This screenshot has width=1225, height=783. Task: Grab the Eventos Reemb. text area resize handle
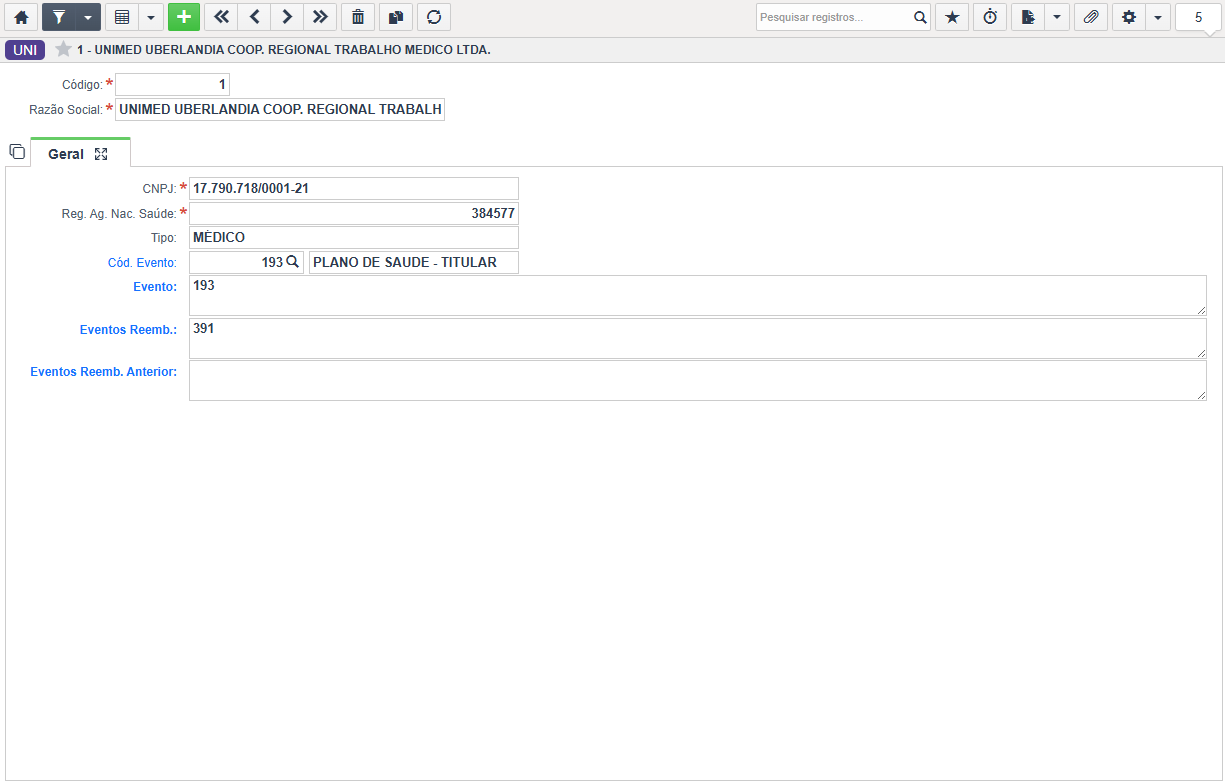coord(1200,353)
